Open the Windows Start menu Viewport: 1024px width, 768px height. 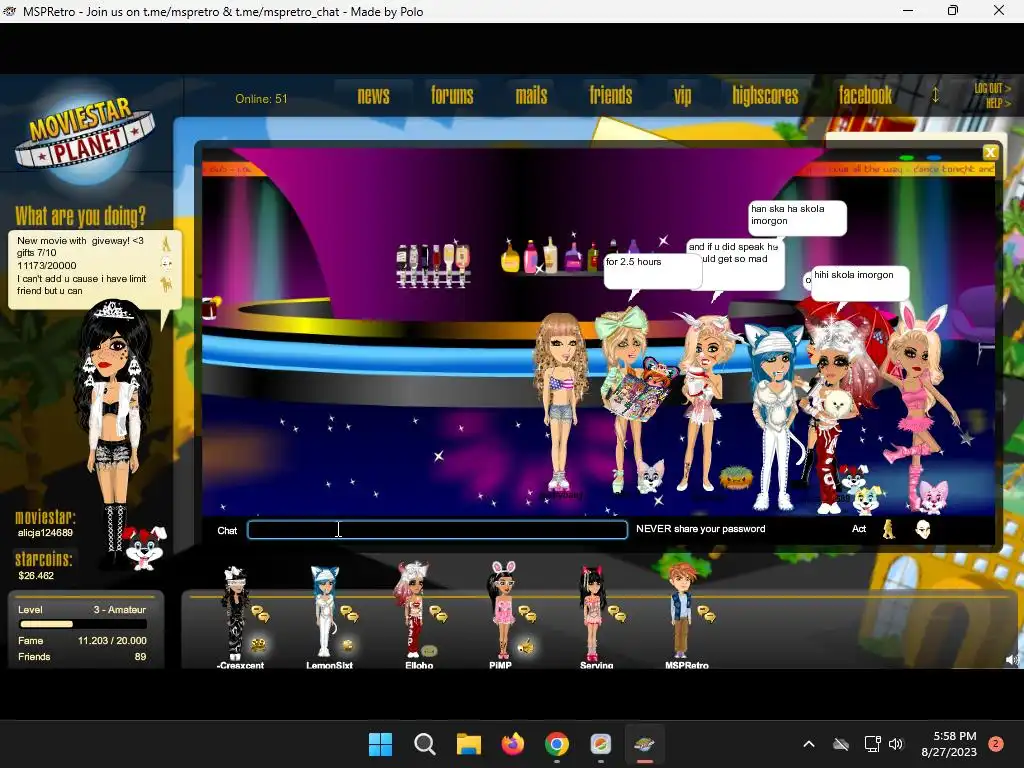coord(381,744)
